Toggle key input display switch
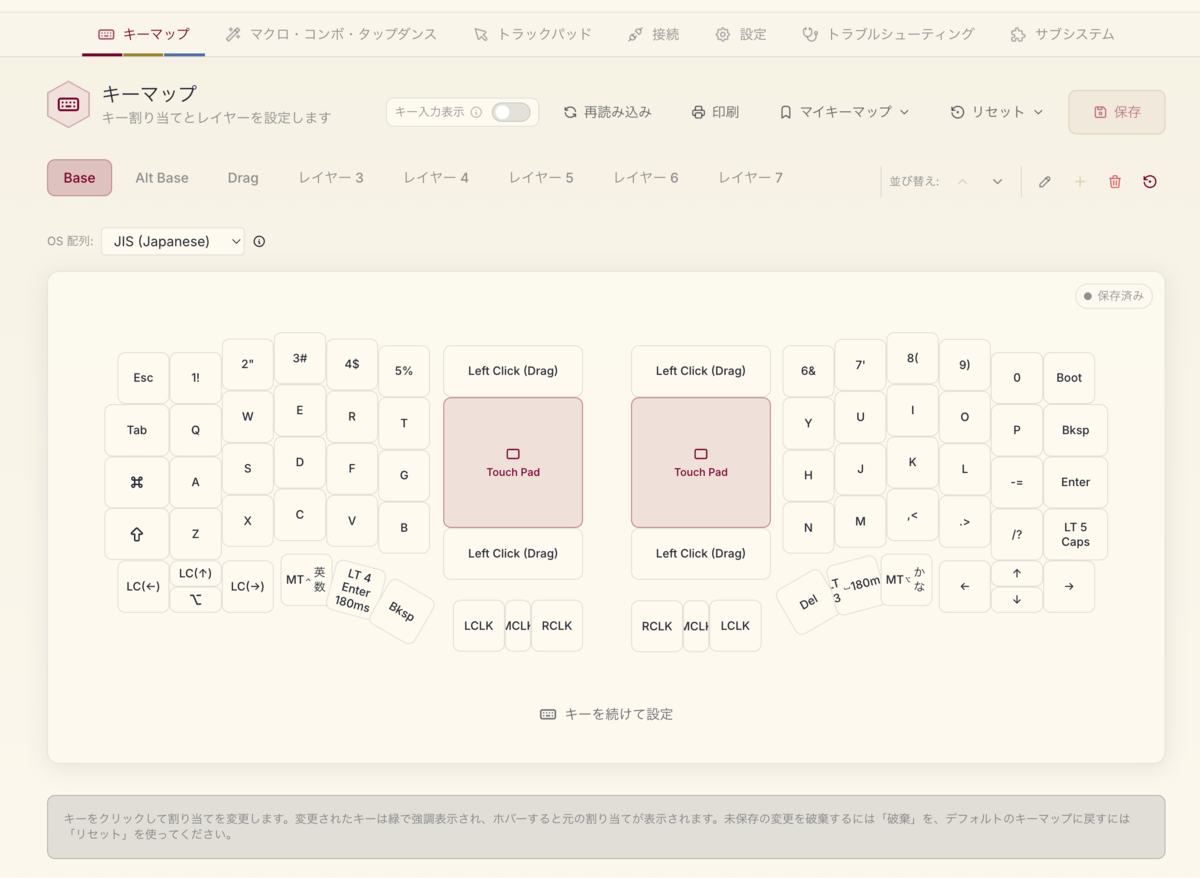The height and width of the screenshot is (878, 1200). pos(511,112)
